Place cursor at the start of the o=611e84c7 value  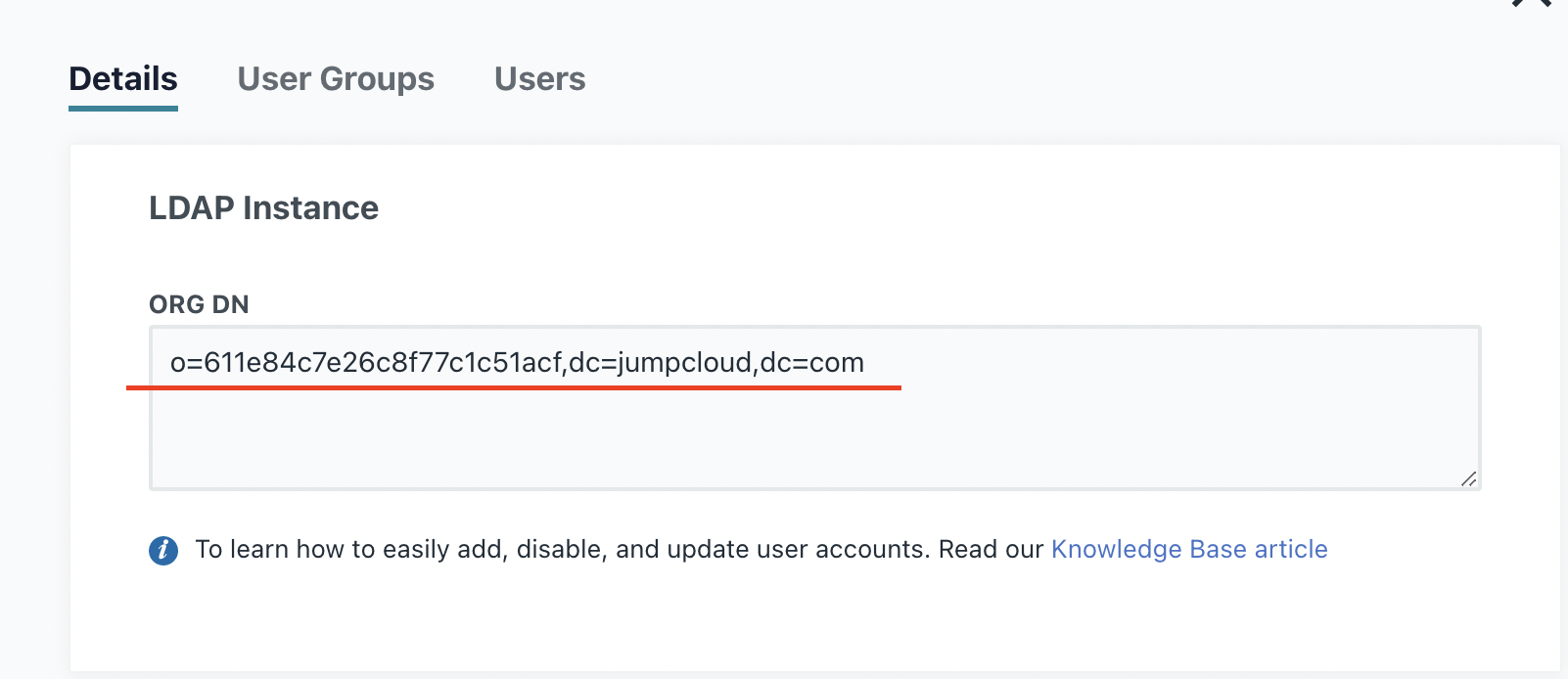(171, 363)
